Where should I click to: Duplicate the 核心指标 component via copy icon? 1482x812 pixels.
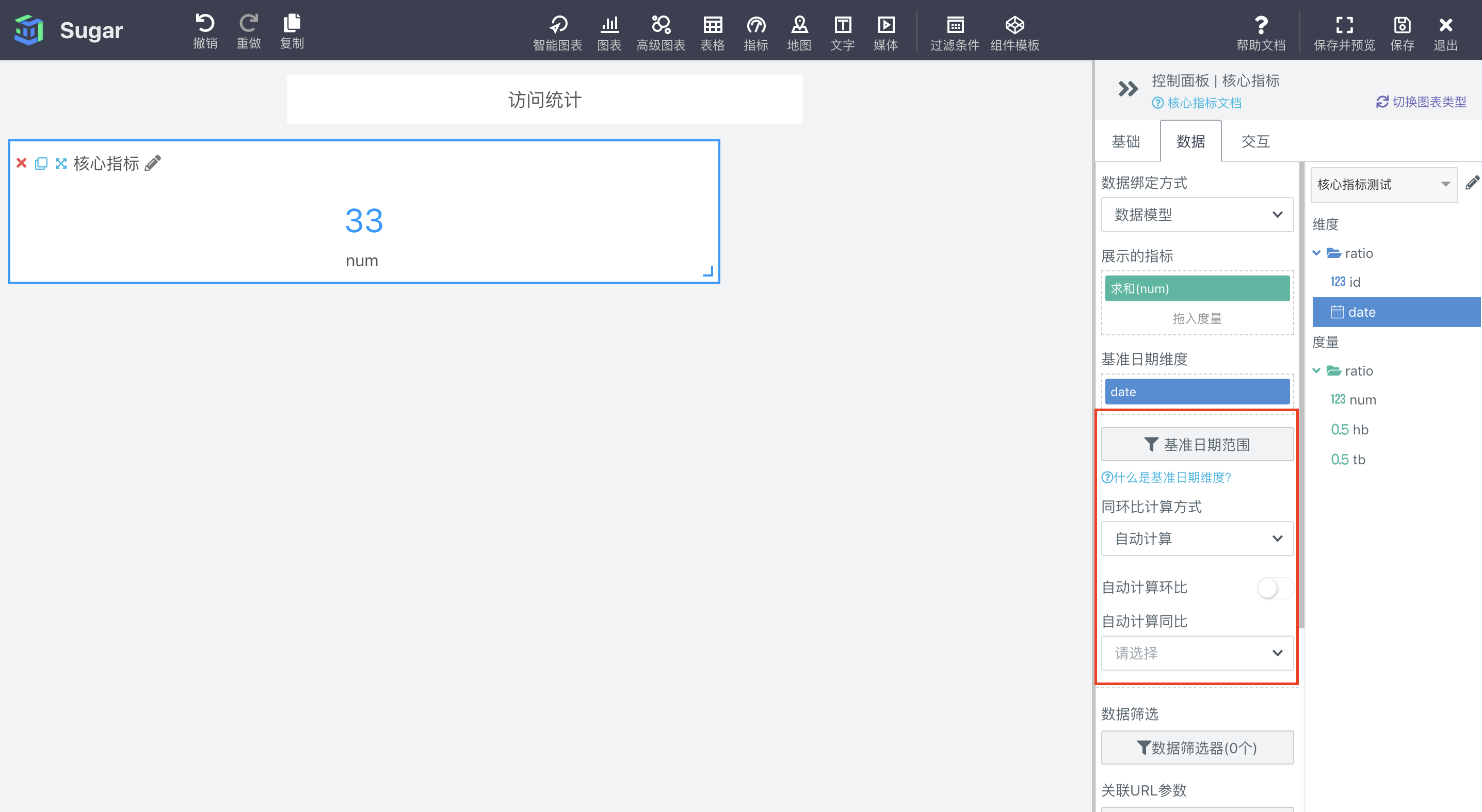point(41,164)
